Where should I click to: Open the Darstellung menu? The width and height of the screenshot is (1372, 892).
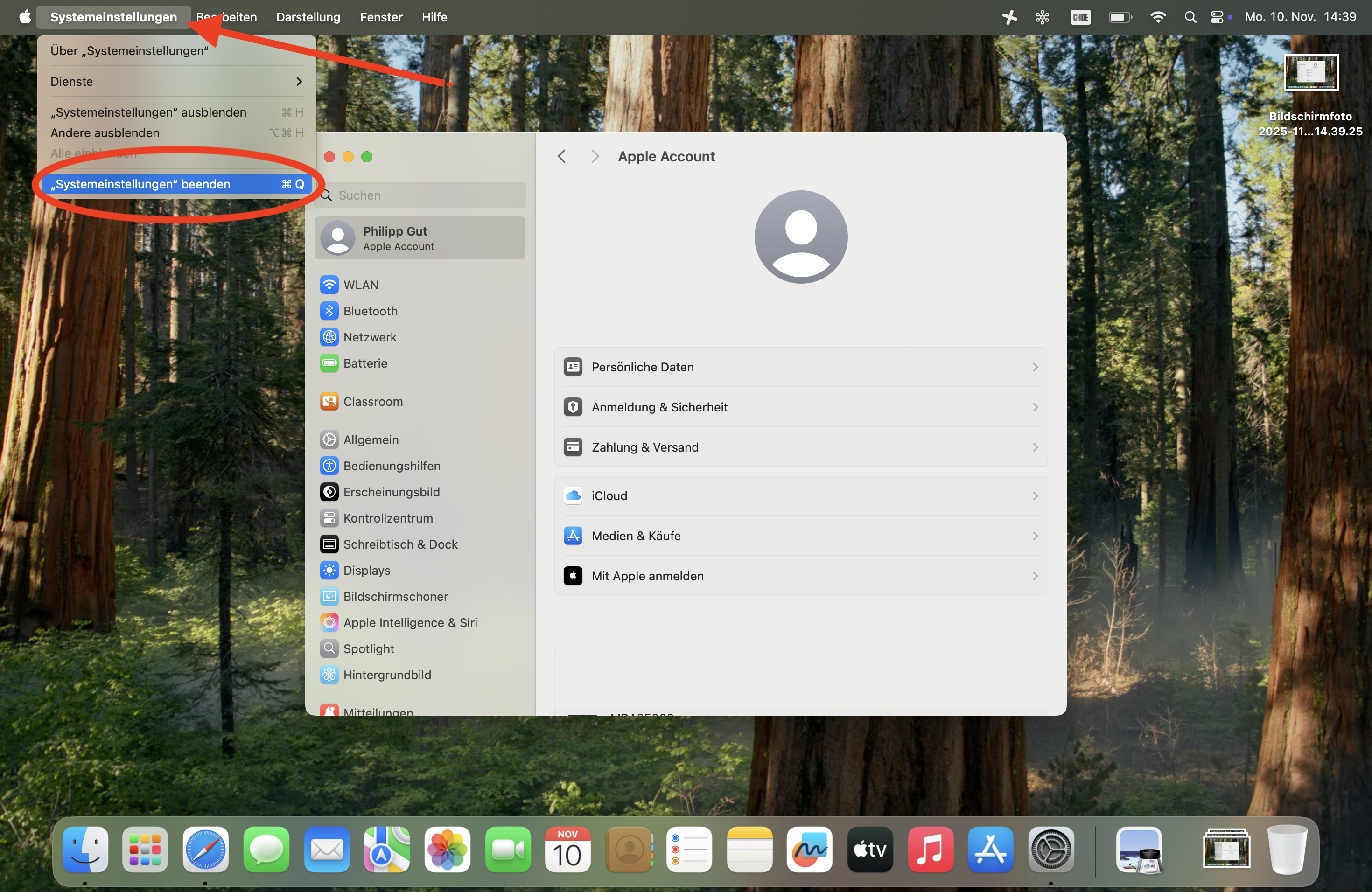(308, 17)
